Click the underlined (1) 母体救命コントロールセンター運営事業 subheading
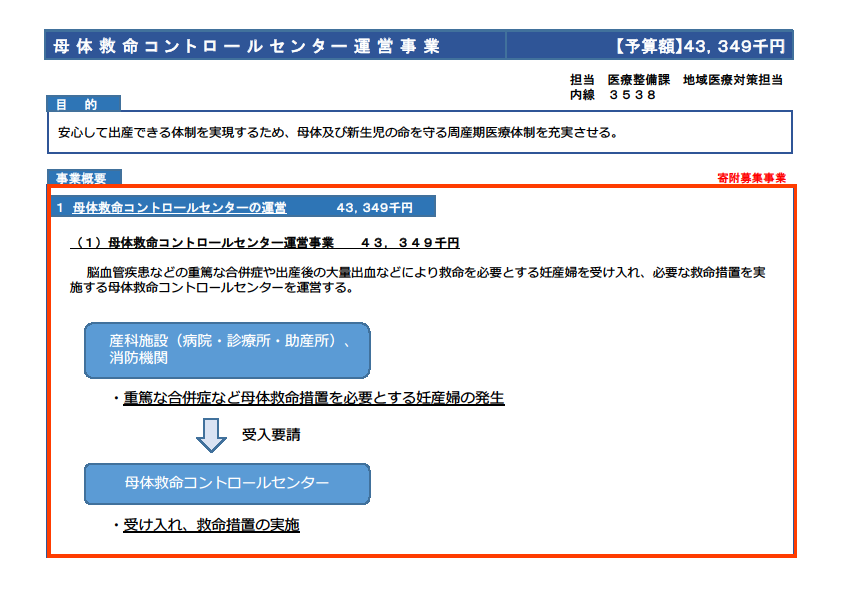Image resolution: width=842 pixels, height=595 pixels. point(265,243)
